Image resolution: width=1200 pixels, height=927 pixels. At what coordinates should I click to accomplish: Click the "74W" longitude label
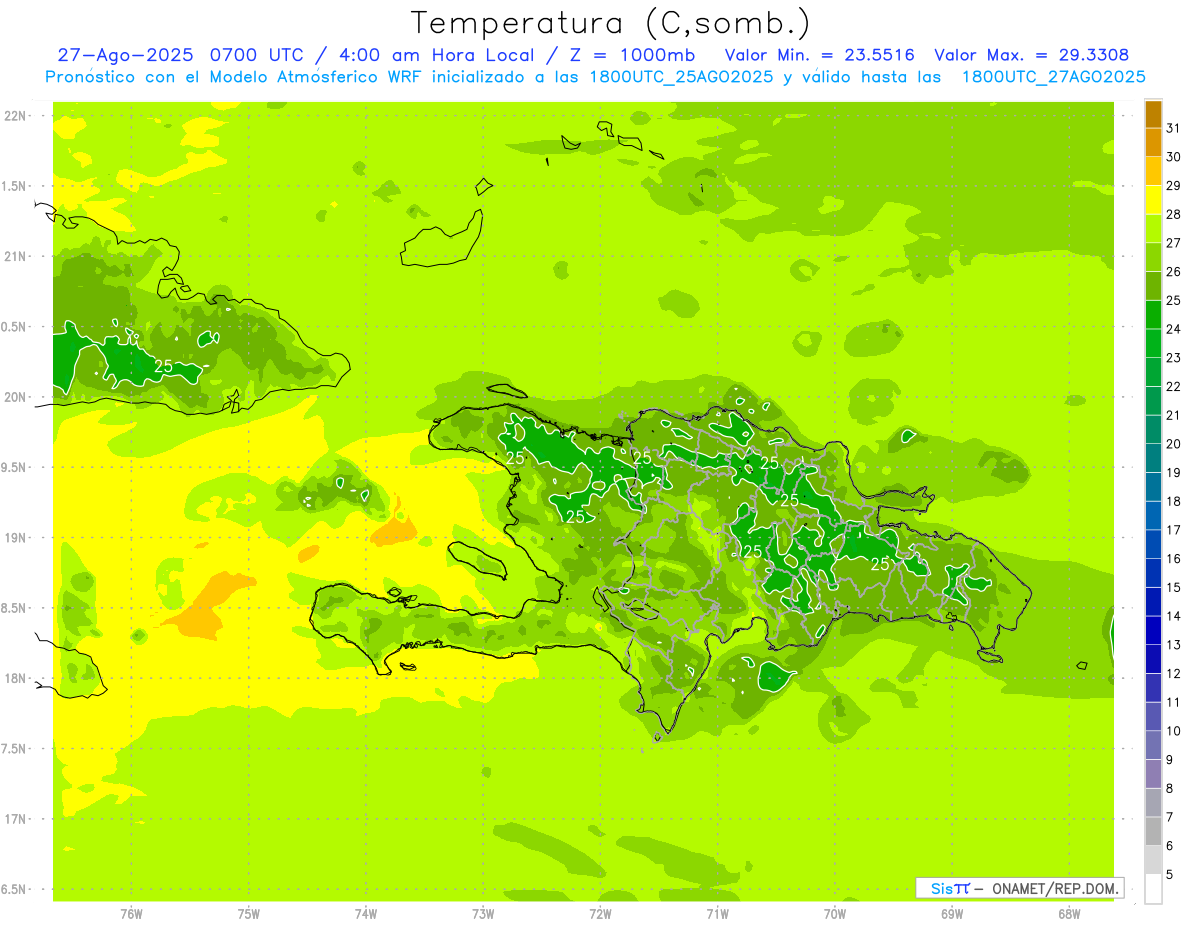(x=366, y=913)
